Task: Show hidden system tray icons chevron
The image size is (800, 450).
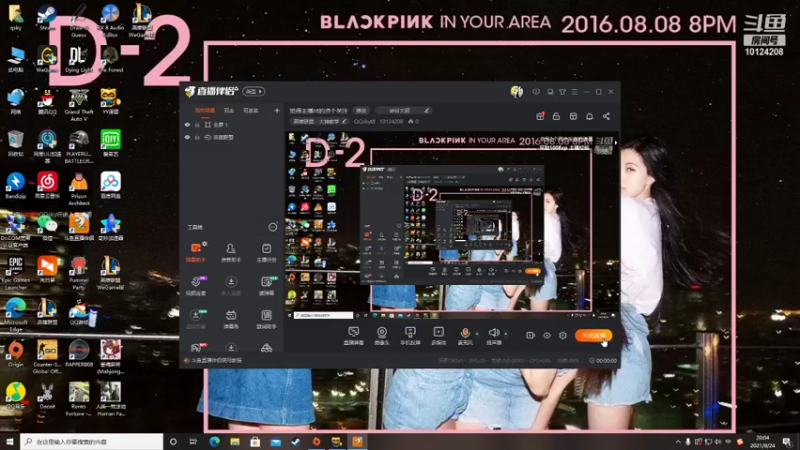Action: tap(678, 442)
